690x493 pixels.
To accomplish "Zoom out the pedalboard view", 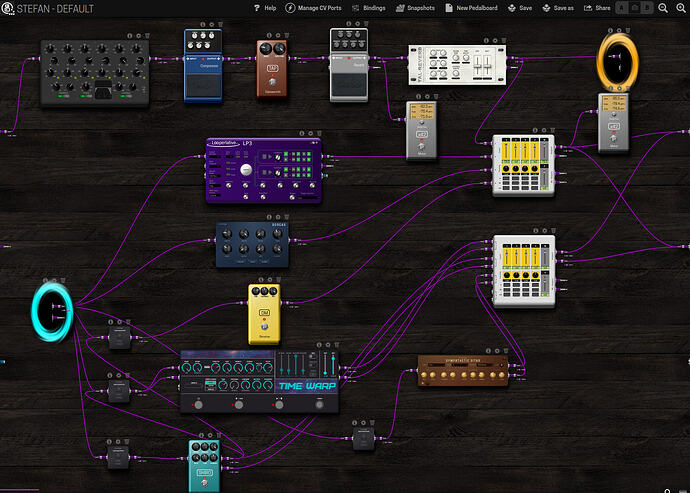I will pyautogui.click(x=663, y=8).
